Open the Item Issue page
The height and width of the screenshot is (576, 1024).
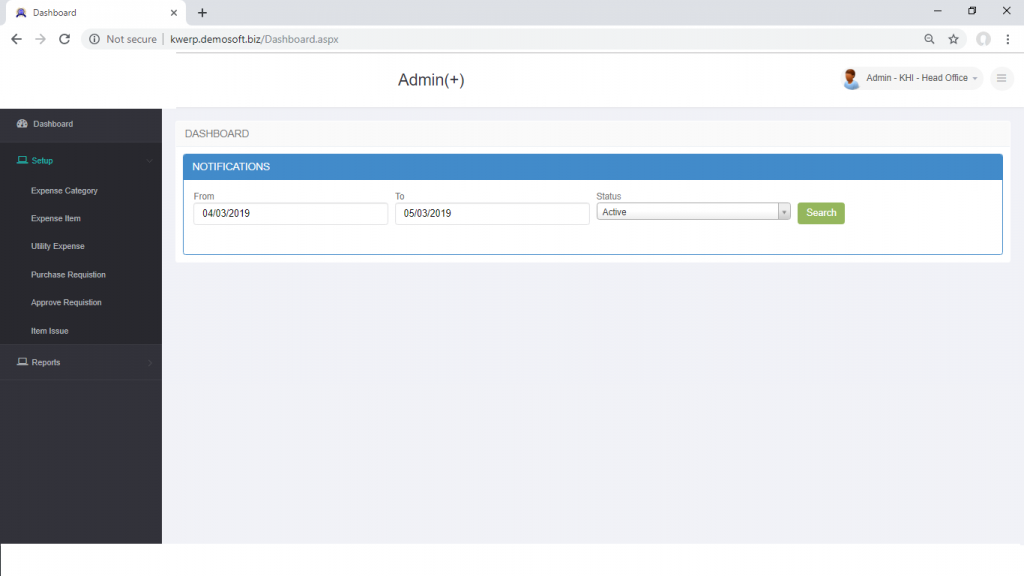click(x=51, y=330)
